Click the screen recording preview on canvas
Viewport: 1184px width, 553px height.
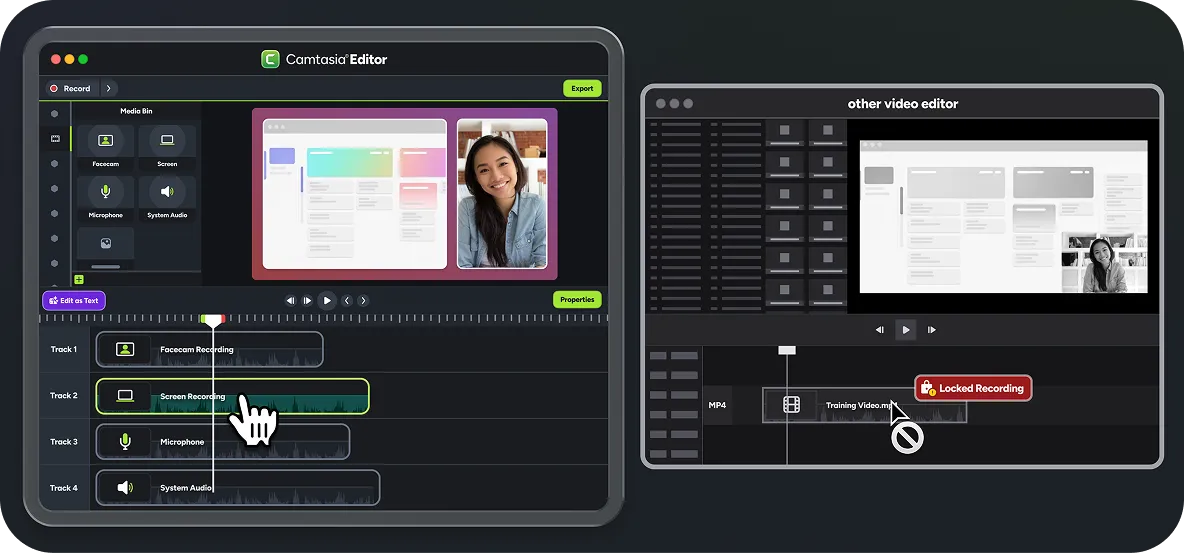coord(354,193)
